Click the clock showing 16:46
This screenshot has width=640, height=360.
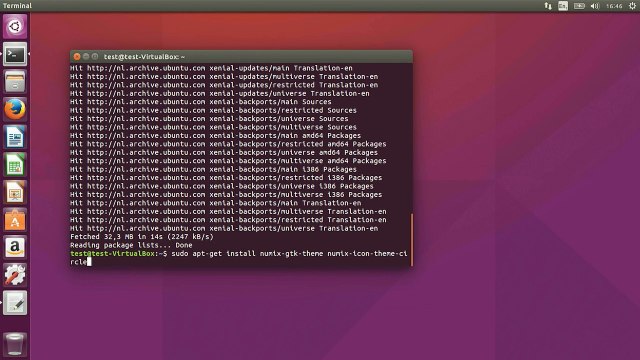614,6
